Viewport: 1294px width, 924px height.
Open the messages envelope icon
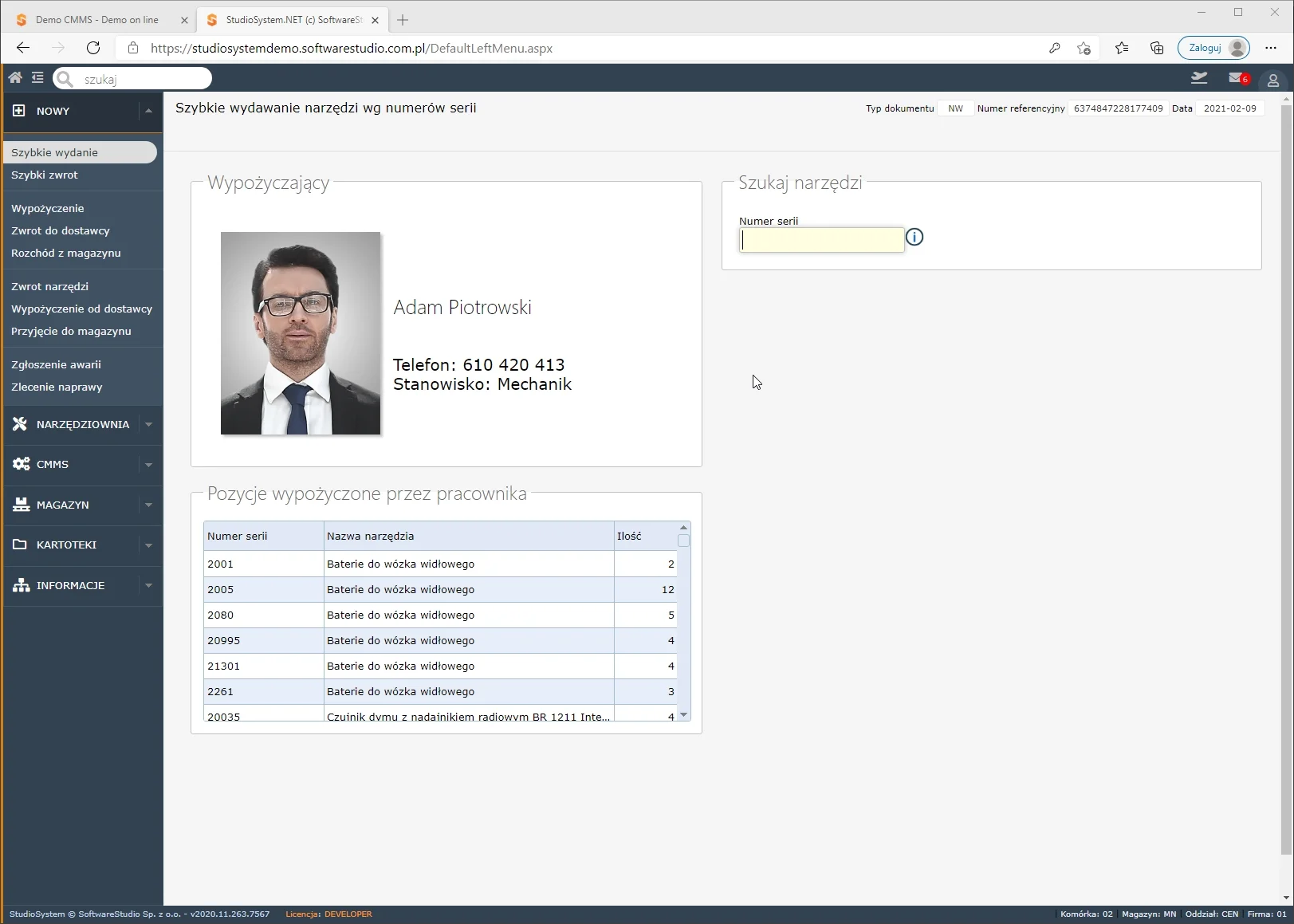[1237, 78]
